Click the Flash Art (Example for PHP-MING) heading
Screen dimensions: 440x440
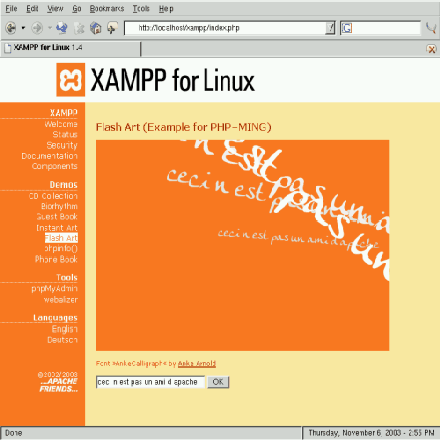coord(183,127)
